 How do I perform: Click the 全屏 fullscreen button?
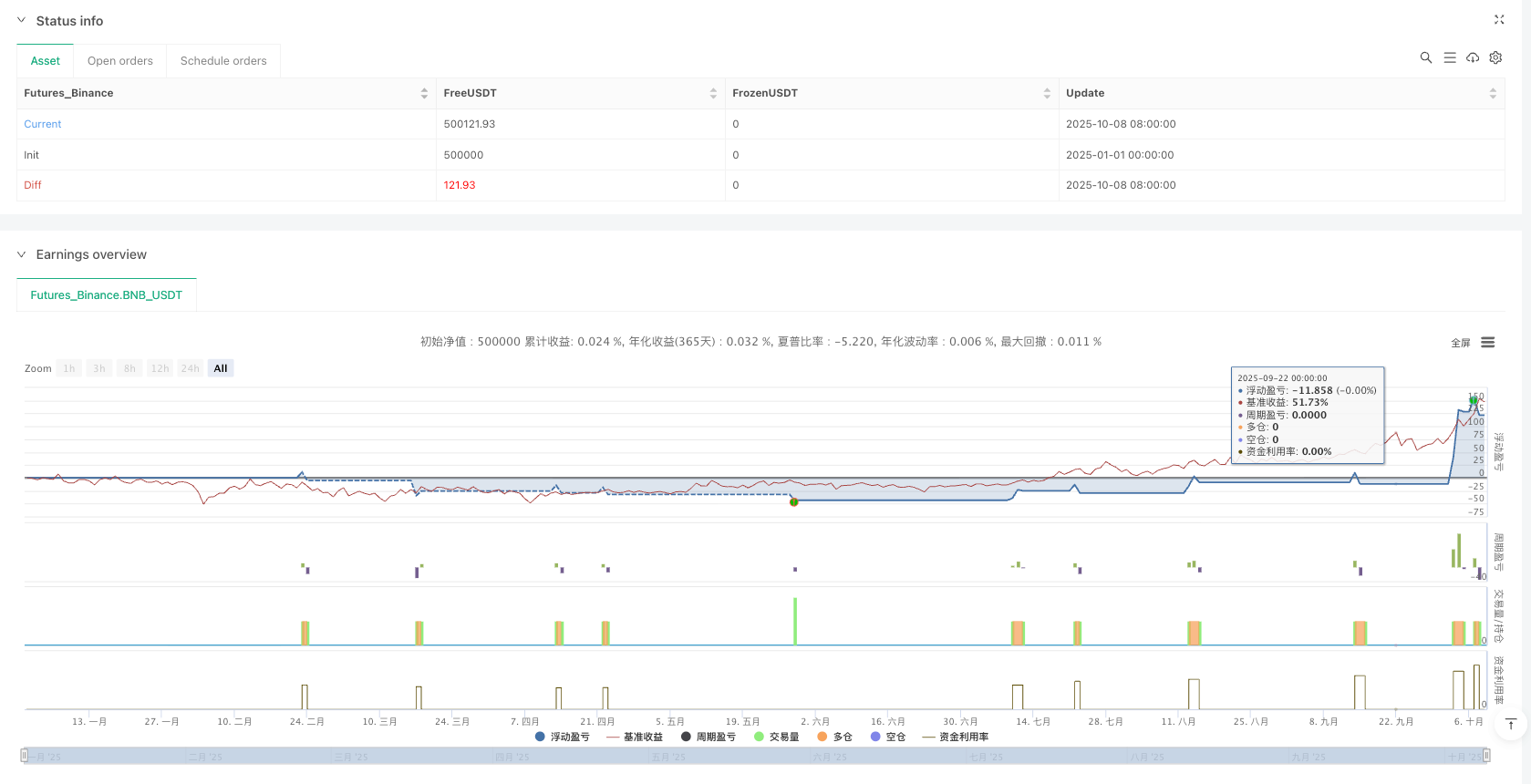pyautogui.click(x=1461, y=343)
